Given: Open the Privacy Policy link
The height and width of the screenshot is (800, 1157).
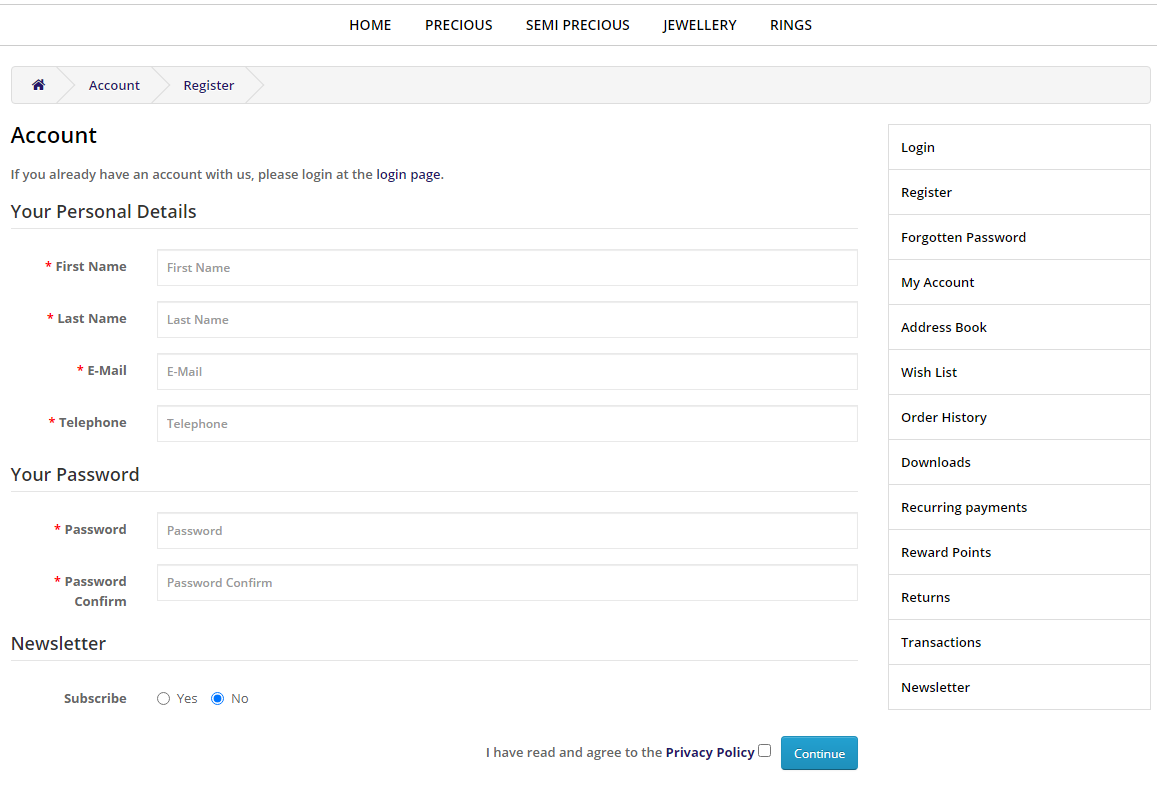Looking at the screenshot, I should [709, 752].
